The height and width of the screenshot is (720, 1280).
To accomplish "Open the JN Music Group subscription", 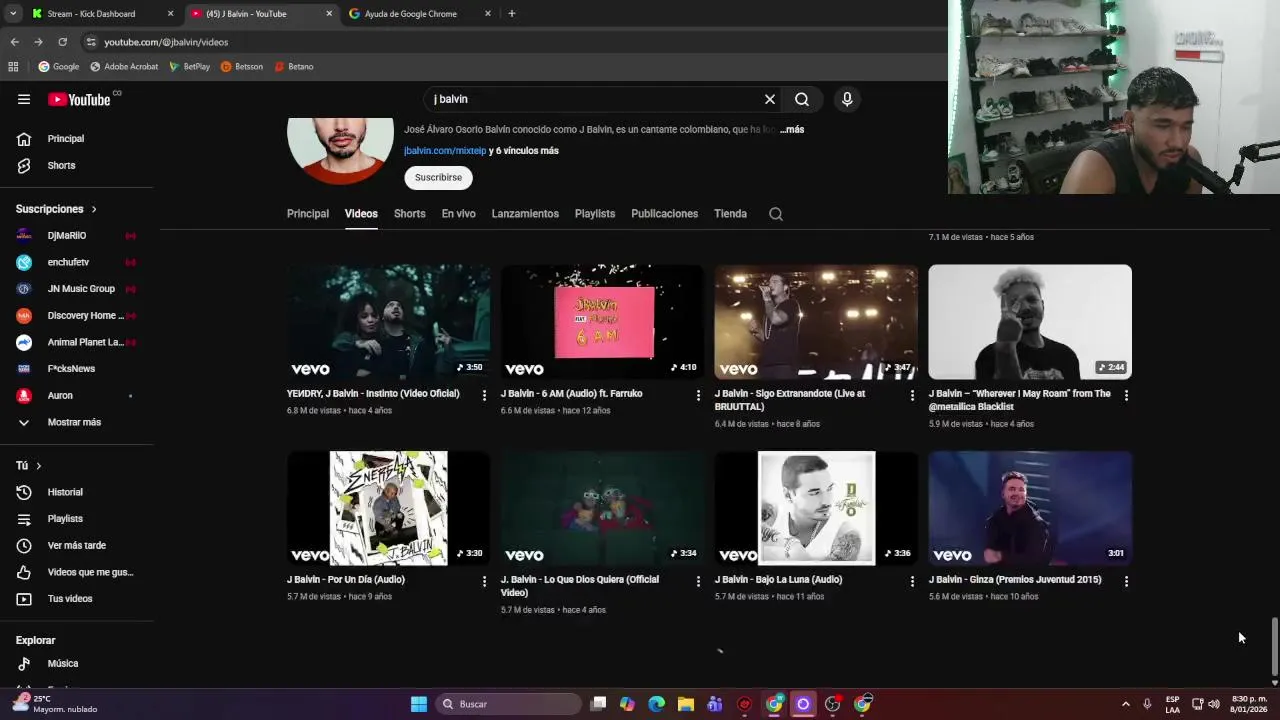I will (x=77, y=288).
